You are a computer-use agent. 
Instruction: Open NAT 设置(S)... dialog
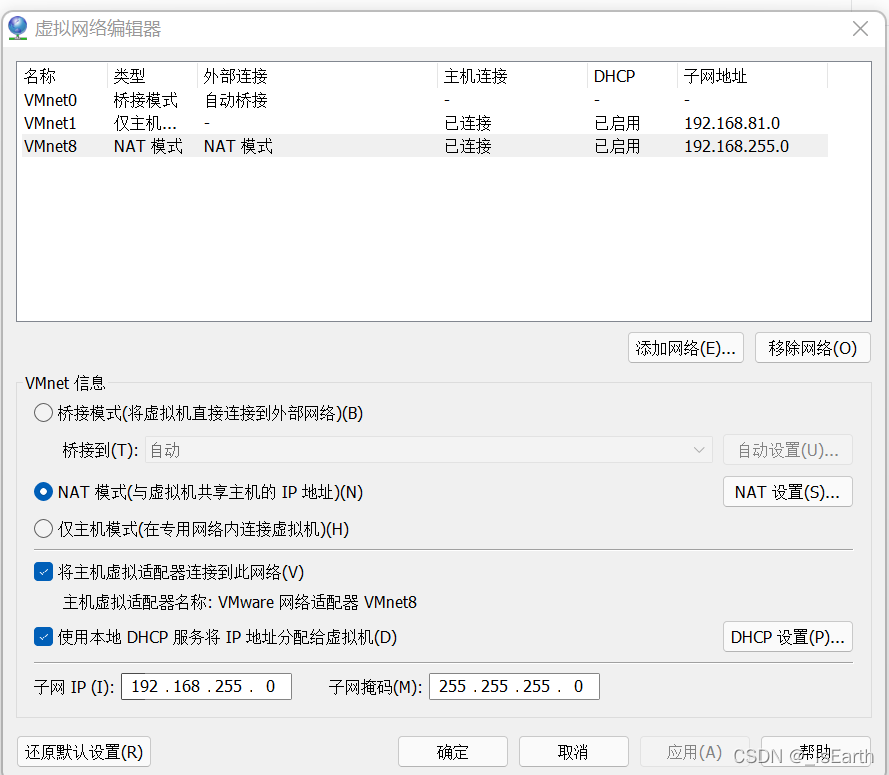(x=788, y=492)
